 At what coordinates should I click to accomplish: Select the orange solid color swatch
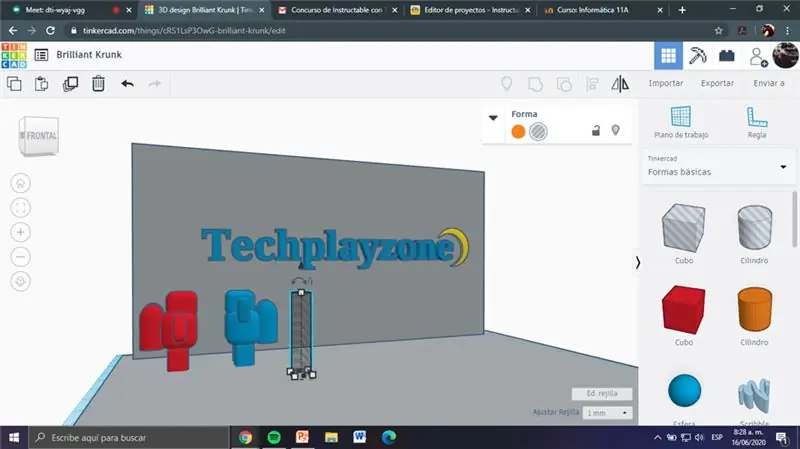(518, 132)
